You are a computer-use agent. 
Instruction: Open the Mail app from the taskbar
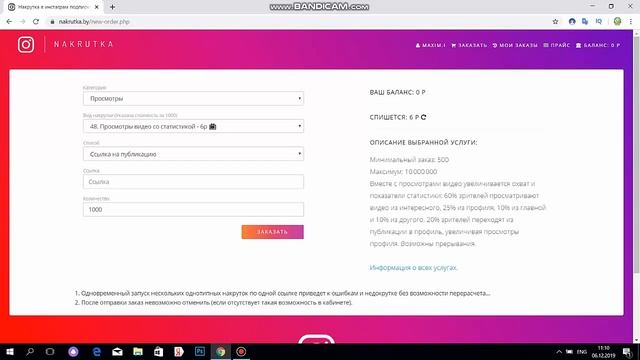pyautogui.click(x=118, y=351)
